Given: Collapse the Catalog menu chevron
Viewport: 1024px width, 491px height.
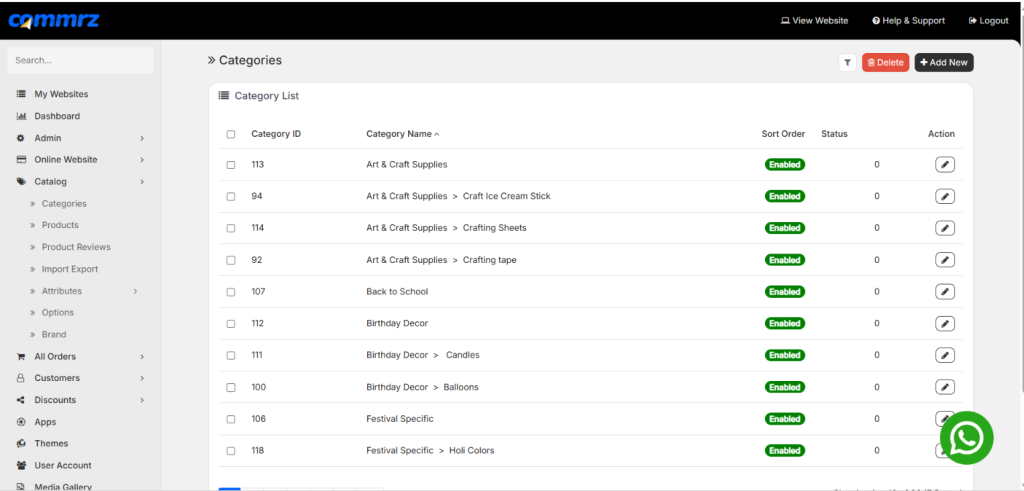Looking at the screenshot, I should [142, 182].
